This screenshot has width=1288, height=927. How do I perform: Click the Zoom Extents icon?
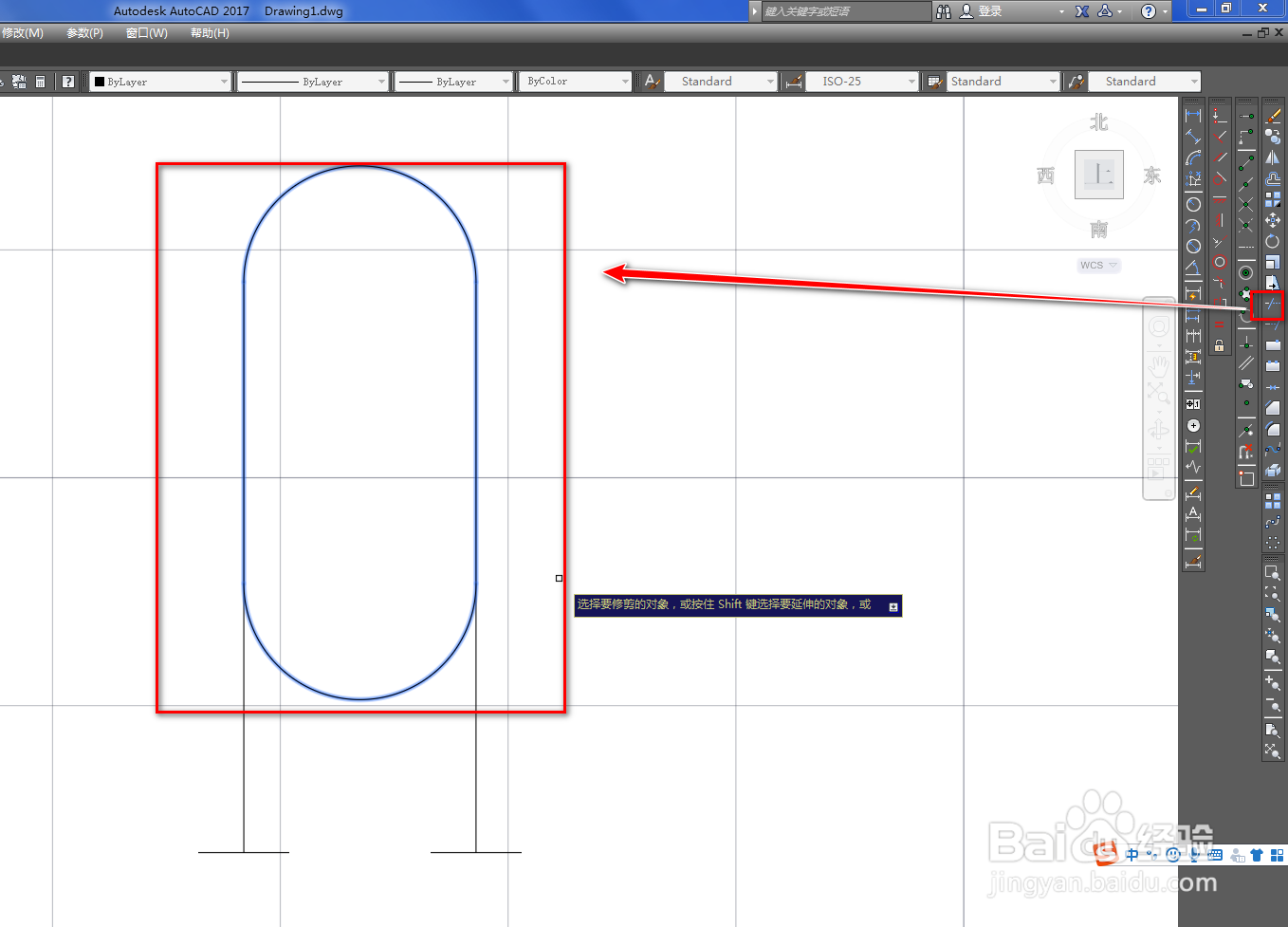1273,751
